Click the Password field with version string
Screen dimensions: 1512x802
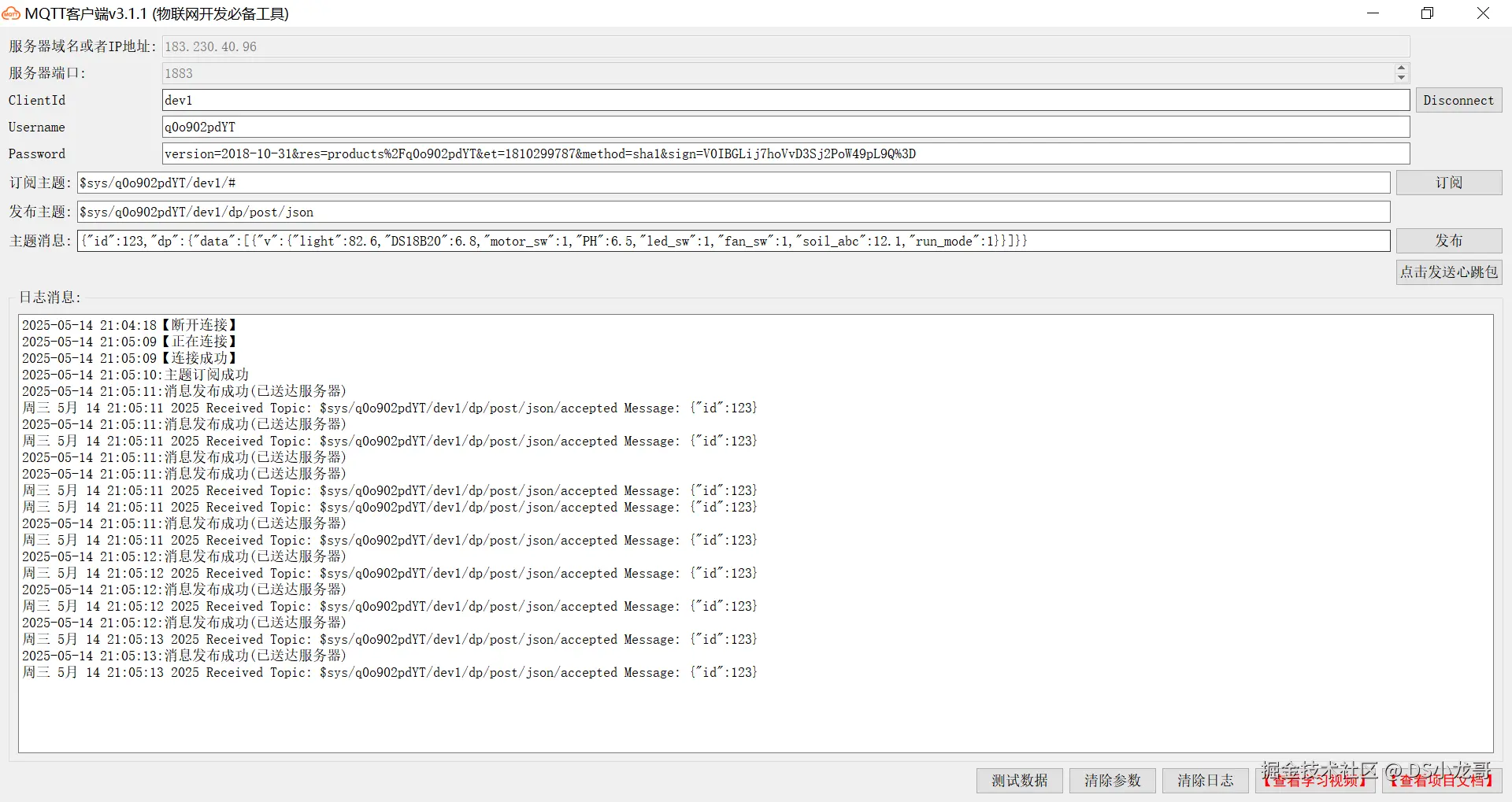tap(785, 153)
